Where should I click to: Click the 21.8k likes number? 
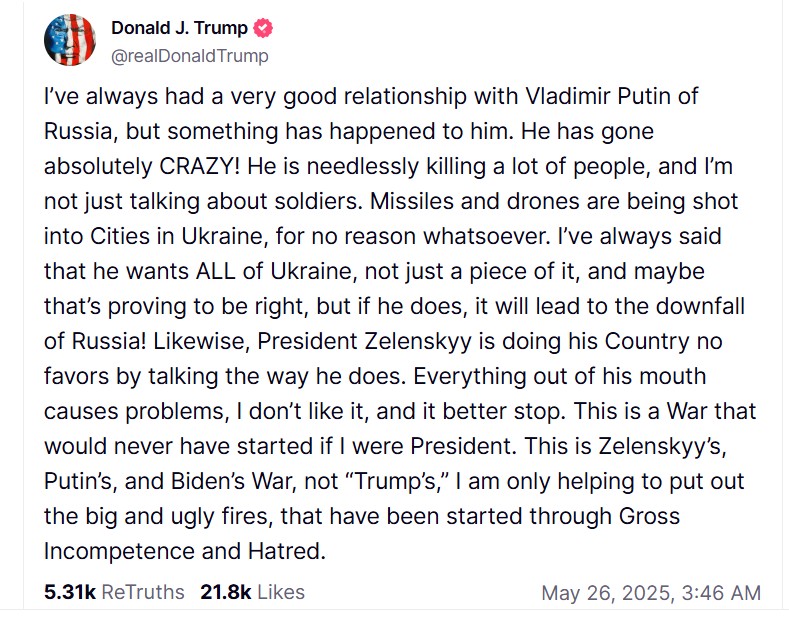(226, 592)
